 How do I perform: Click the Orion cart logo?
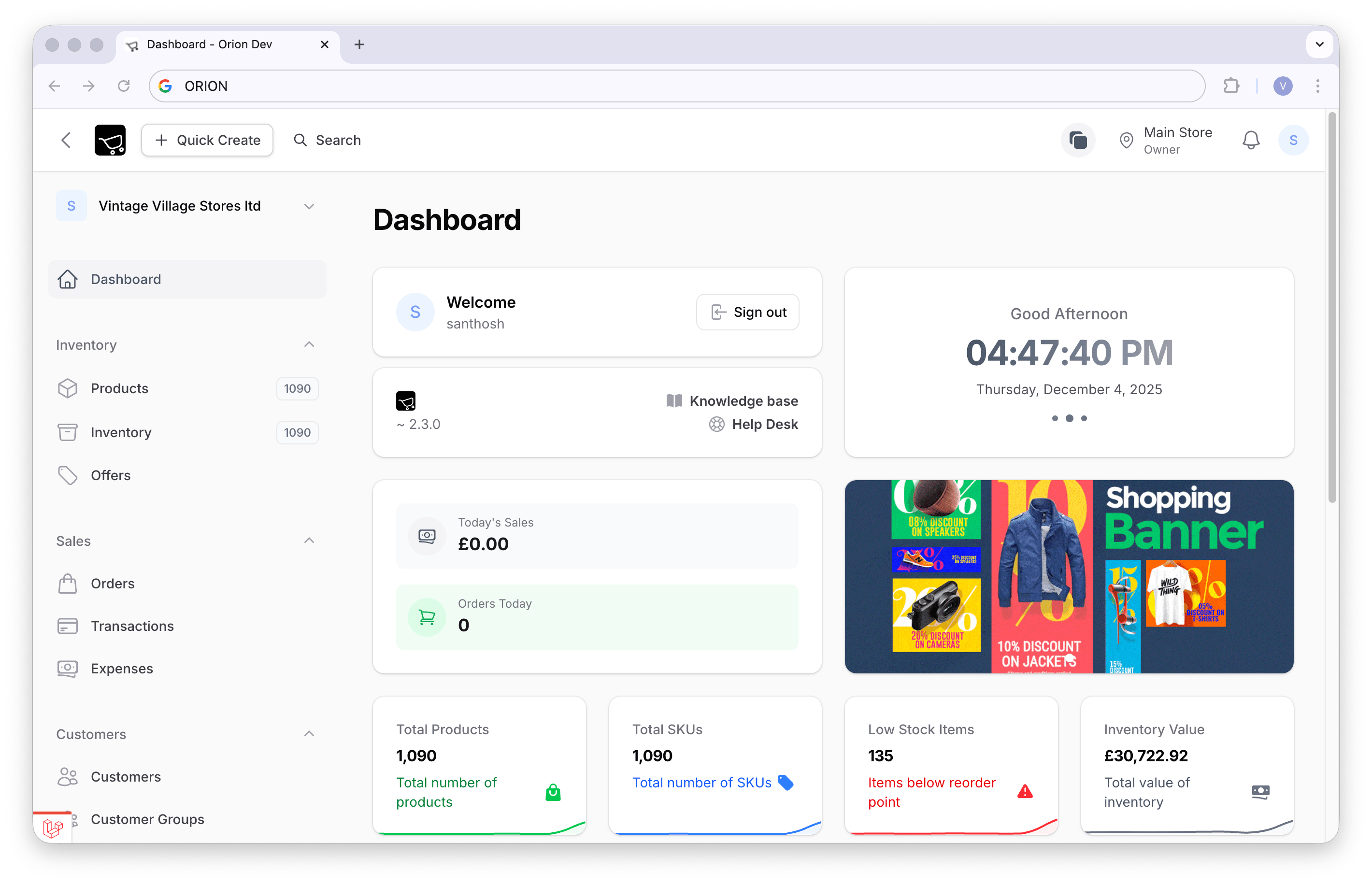[110, 140]
